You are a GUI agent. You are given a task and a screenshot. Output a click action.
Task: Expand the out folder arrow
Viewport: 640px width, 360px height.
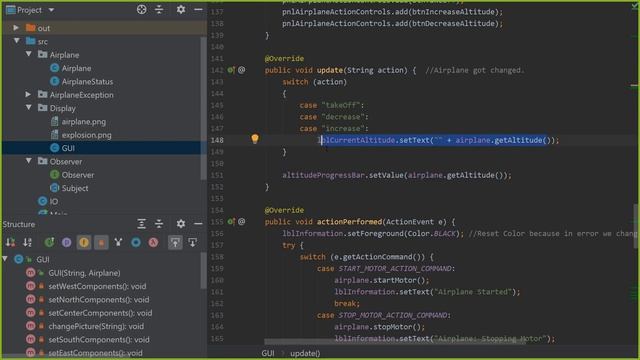(16, 28)
